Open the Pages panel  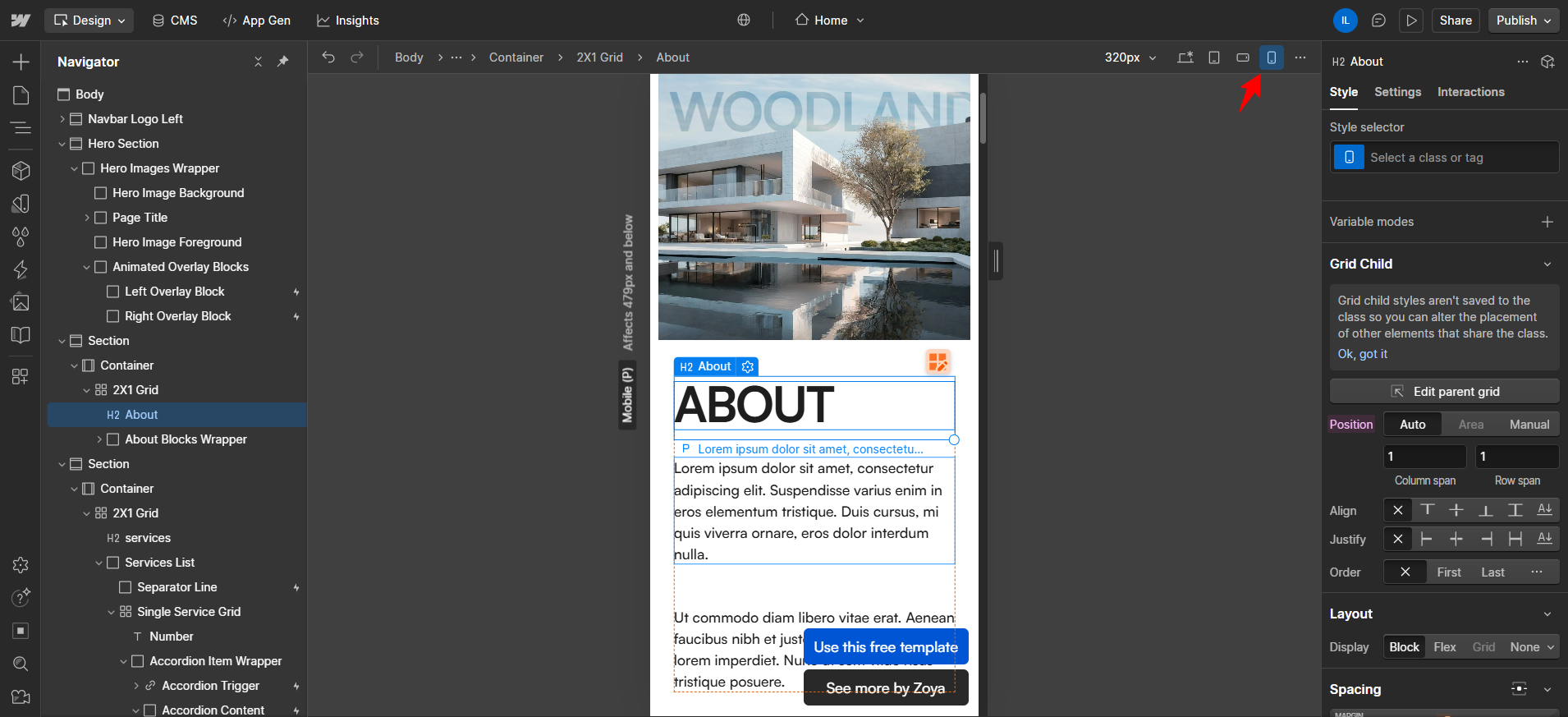21,95
